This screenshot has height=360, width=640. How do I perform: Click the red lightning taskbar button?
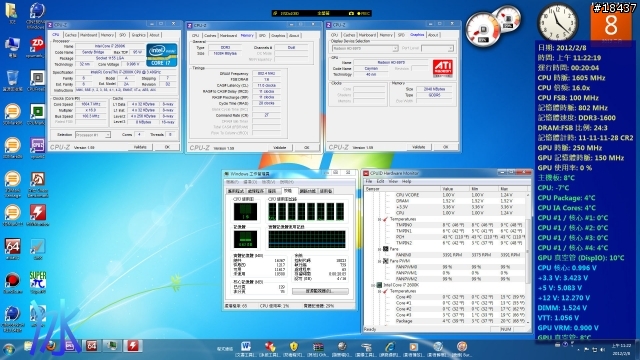[x=133, y=346]
